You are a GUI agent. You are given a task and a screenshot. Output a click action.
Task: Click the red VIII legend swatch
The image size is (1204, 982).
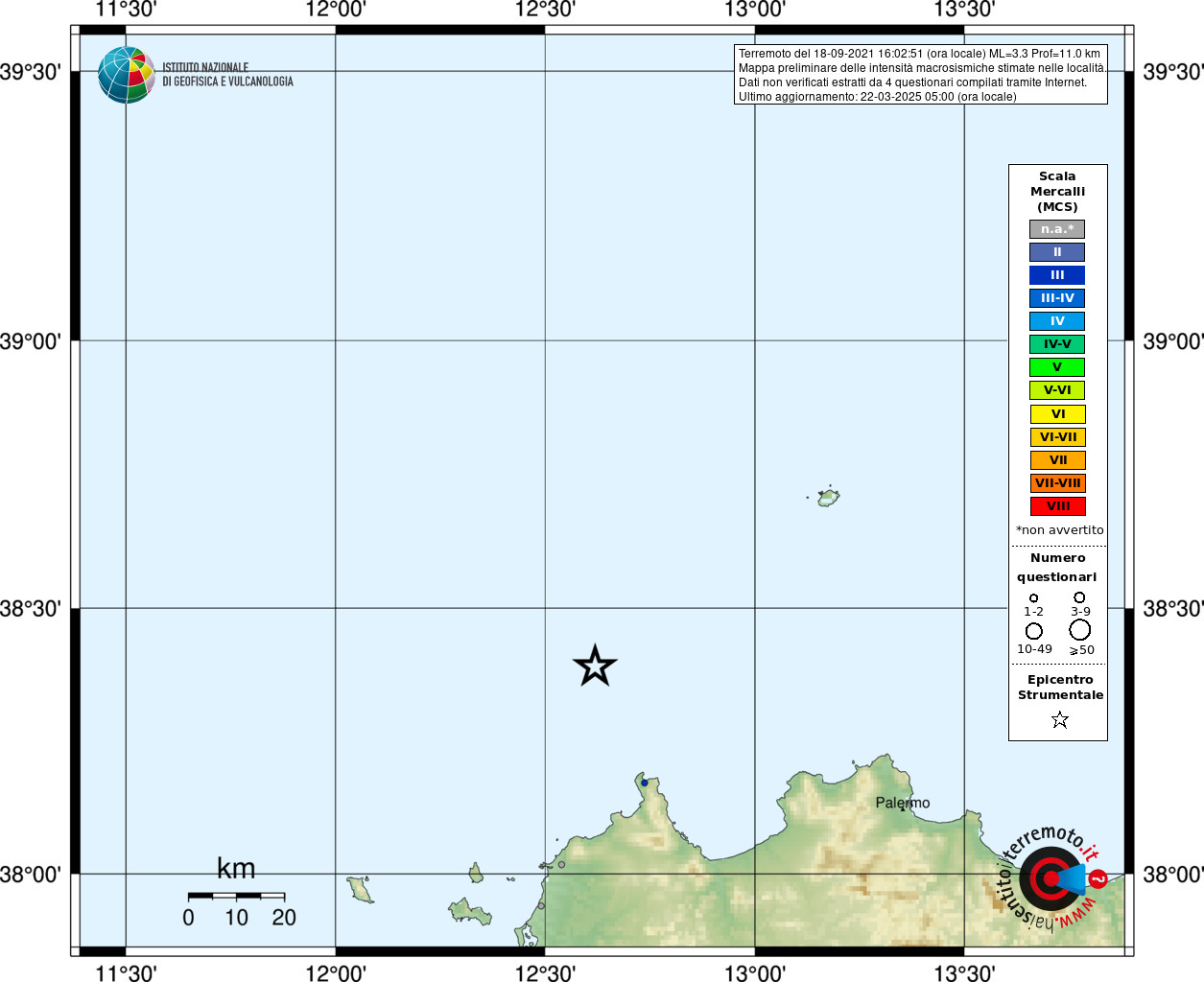pyautogui.click(x=1058, y=506)
